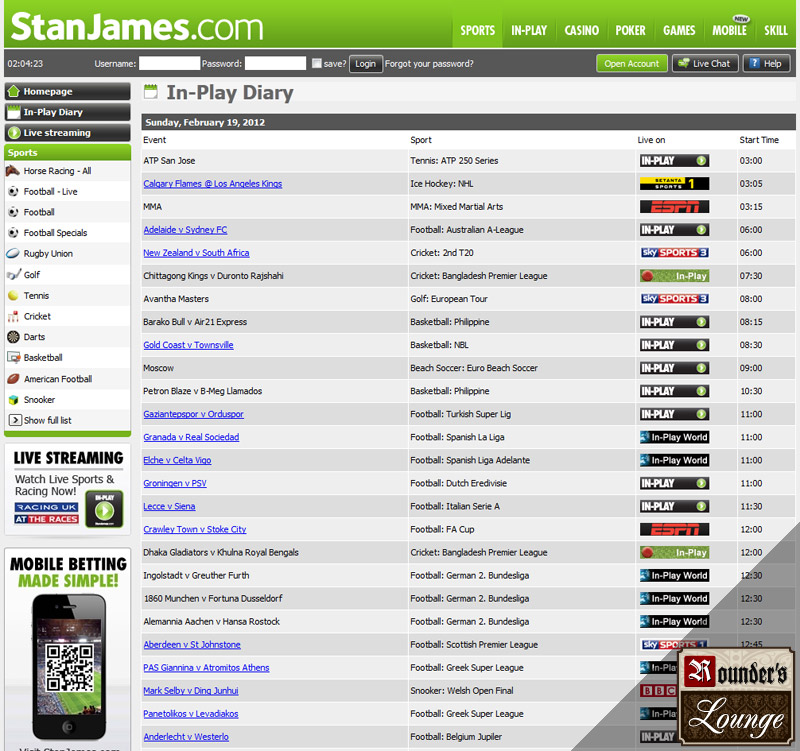Open Gaziantepspor v Orduspor link

[x=193, y=414]
